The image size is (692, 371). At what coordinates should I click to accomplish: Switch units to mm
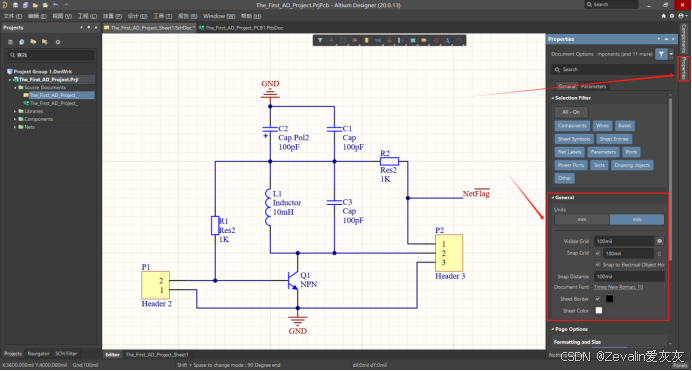click(x=582, y=219)
